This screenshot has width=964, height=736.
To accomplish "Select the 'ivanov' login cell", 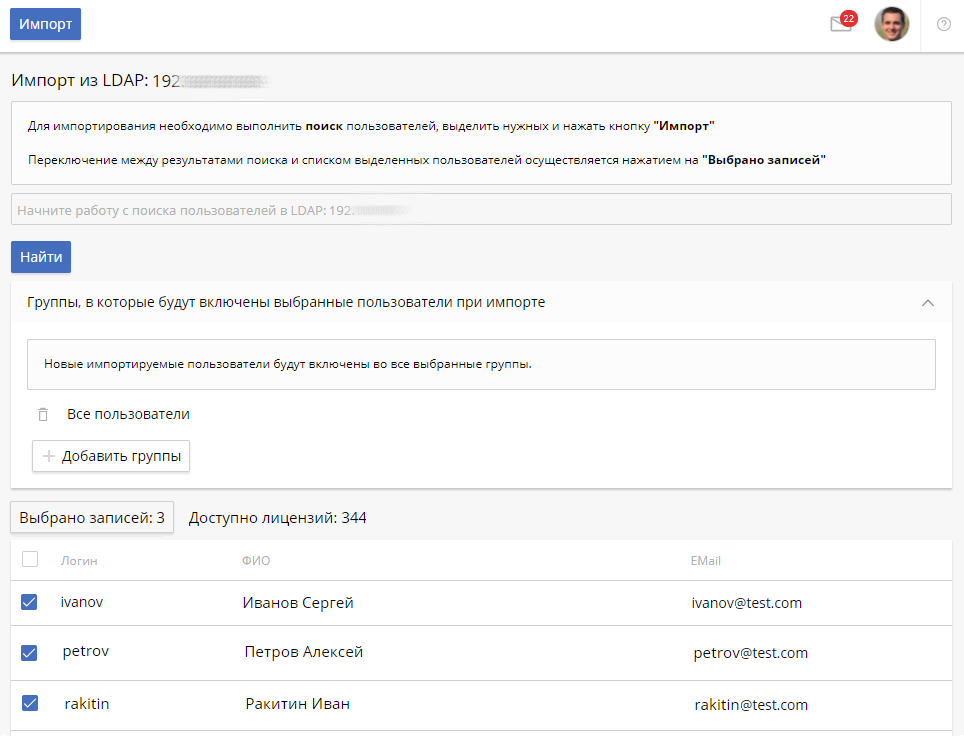I will tap(82, 602).
